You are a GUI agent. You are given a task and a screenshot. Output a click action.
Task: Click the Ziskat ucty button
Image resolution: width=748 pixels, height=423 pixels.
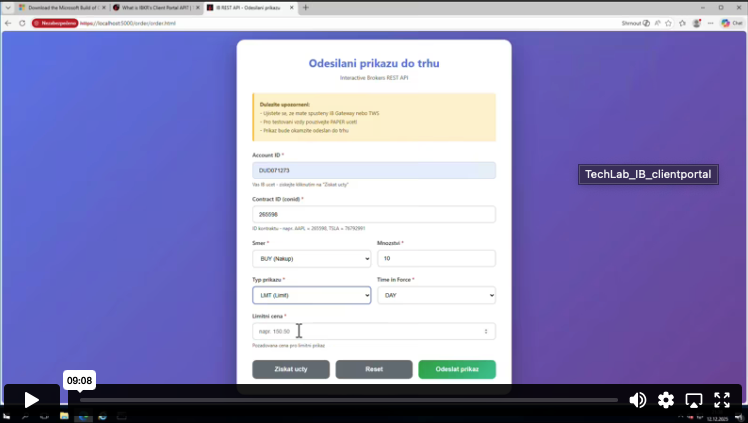(x=291, y=369)
